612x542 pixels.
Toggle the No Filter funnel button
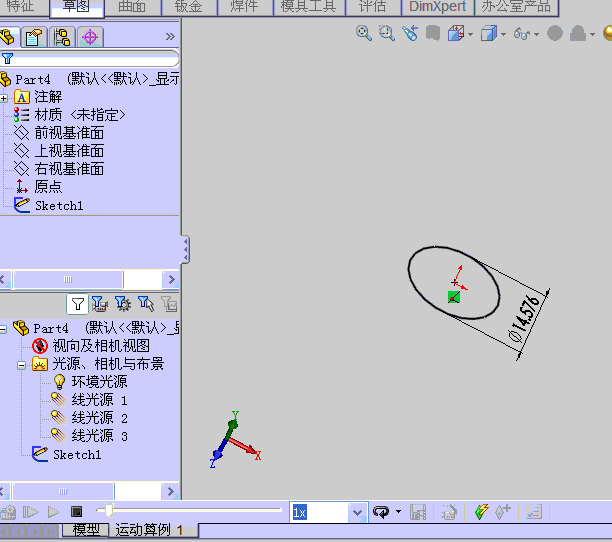click(77, 304)
